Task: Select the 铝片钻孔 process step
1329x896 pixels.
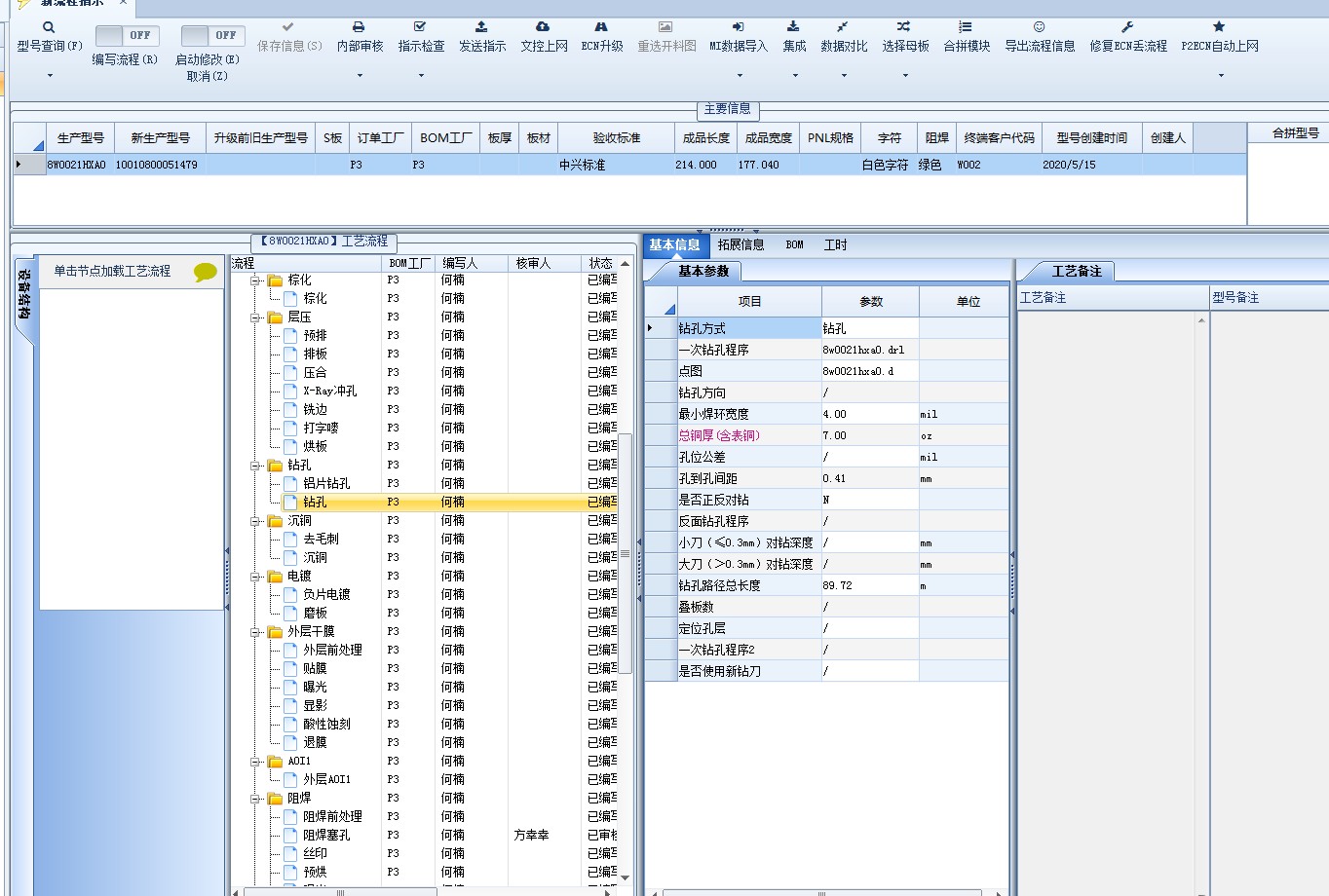Action: click(x=326, y=484)
